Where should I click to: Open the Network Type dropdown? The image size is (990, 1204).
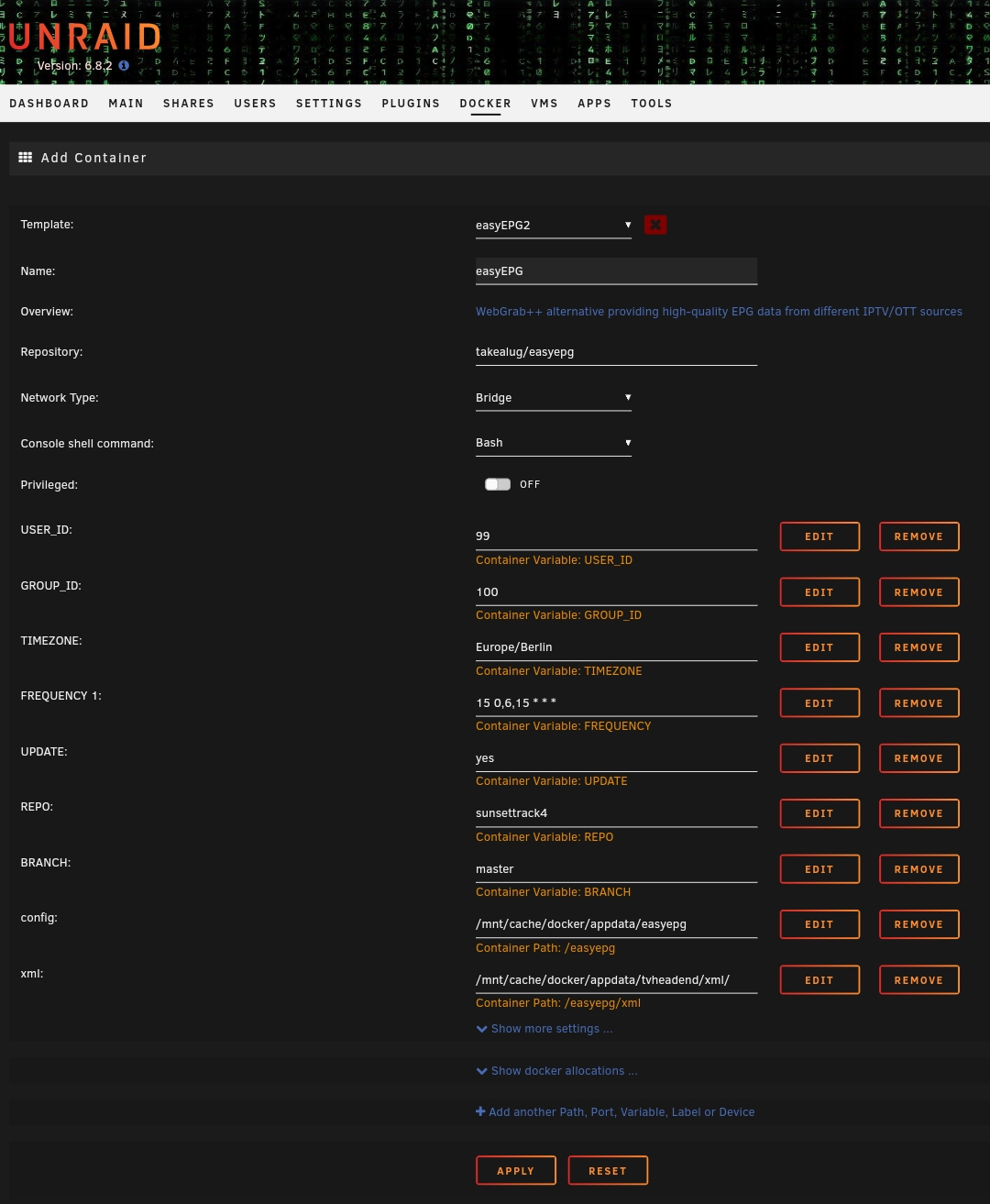pos(554,398)
